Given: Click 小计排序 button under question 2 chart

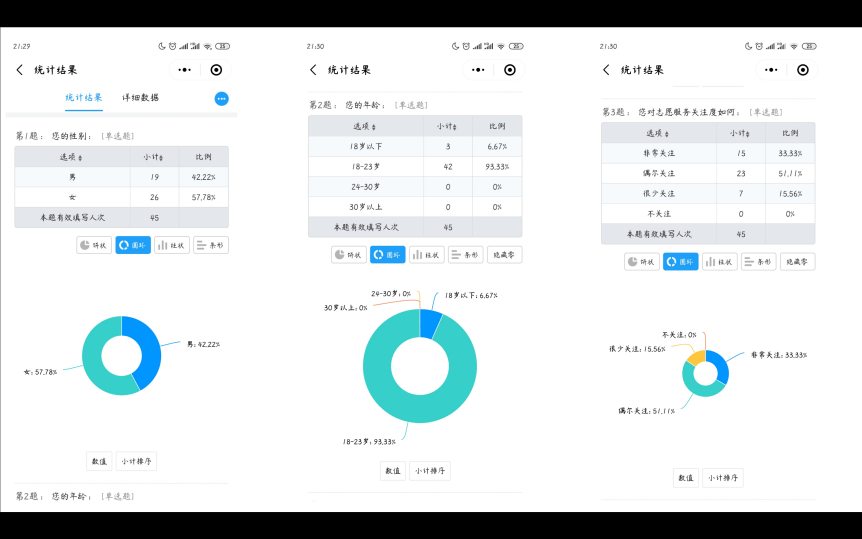Looking at the screenshot, I should pos(430,471).
